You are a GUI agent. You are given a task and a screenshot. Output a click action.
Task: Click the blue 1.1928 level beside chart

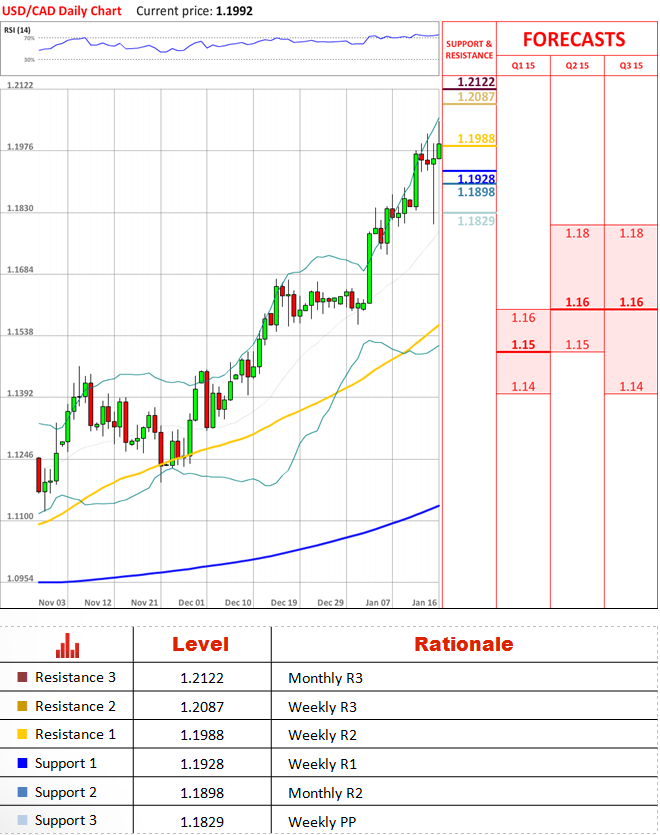(476, 179)
